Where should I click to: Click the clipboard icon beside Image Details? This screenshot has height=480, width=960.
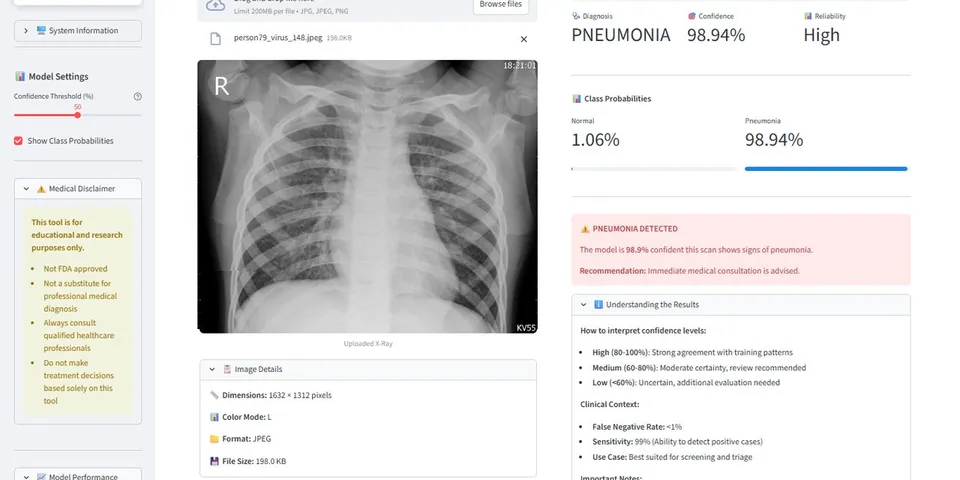tap(227, 369)
